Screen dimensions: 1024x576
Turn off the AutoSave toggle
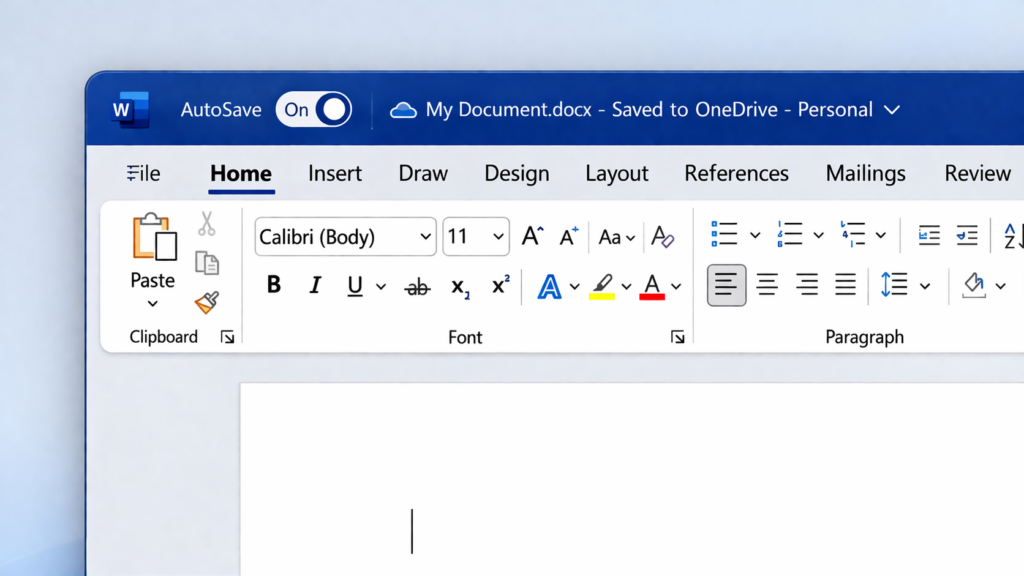313,109
